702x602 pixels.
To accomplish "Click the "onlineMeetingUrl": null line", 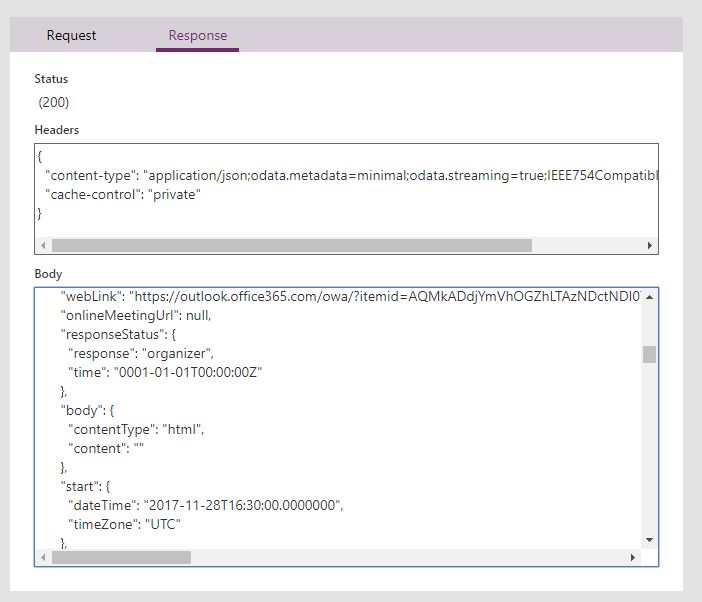I will 150,316.
